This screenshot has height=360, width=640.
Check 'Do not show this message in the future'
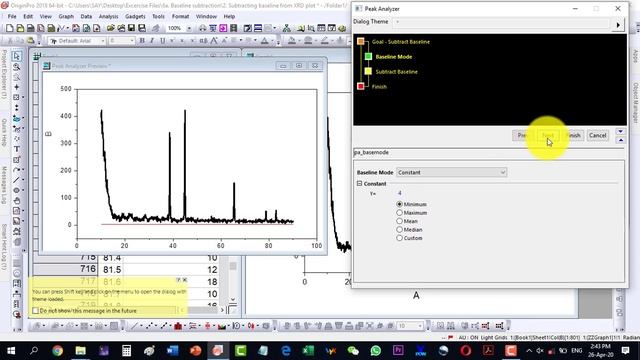pyautogui.click(x=36, y=311)
